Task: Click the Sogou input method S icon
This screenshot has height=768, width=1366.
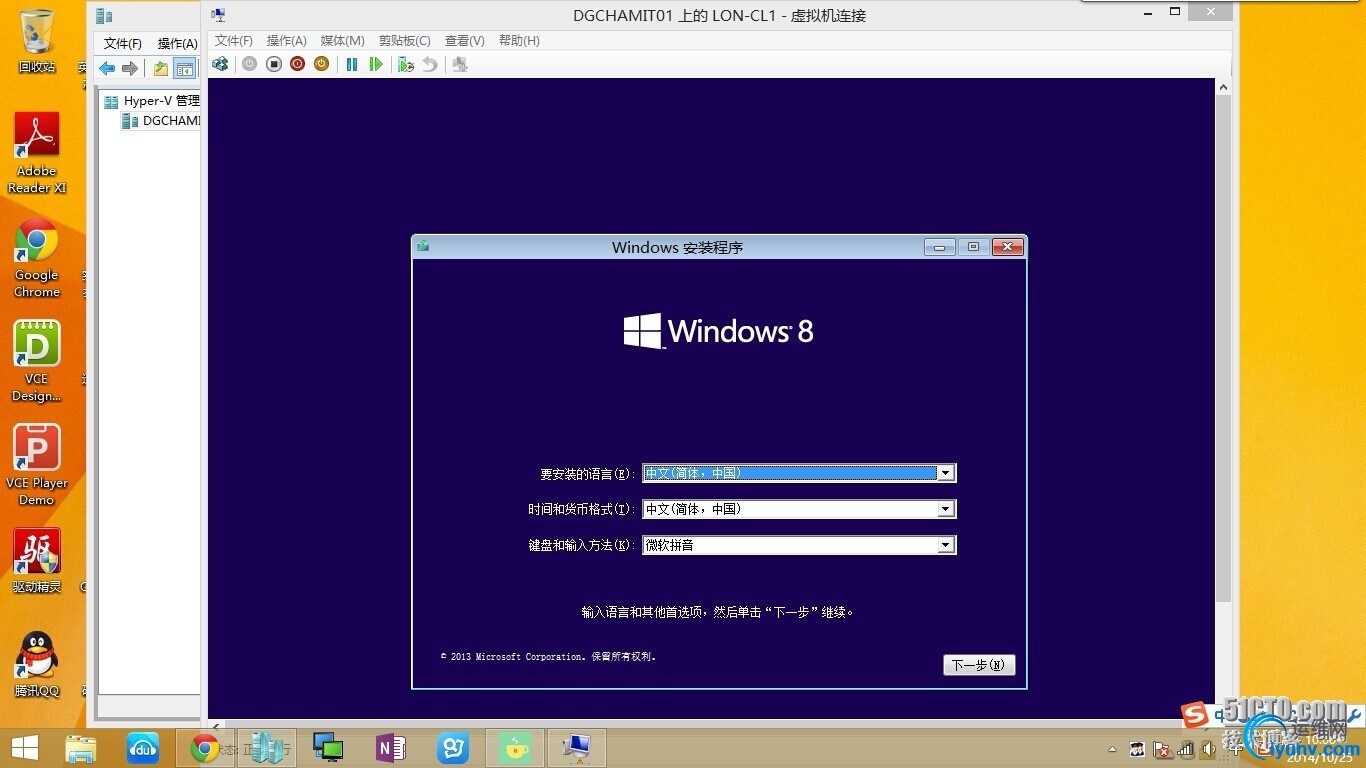Action: (1194, 715)
